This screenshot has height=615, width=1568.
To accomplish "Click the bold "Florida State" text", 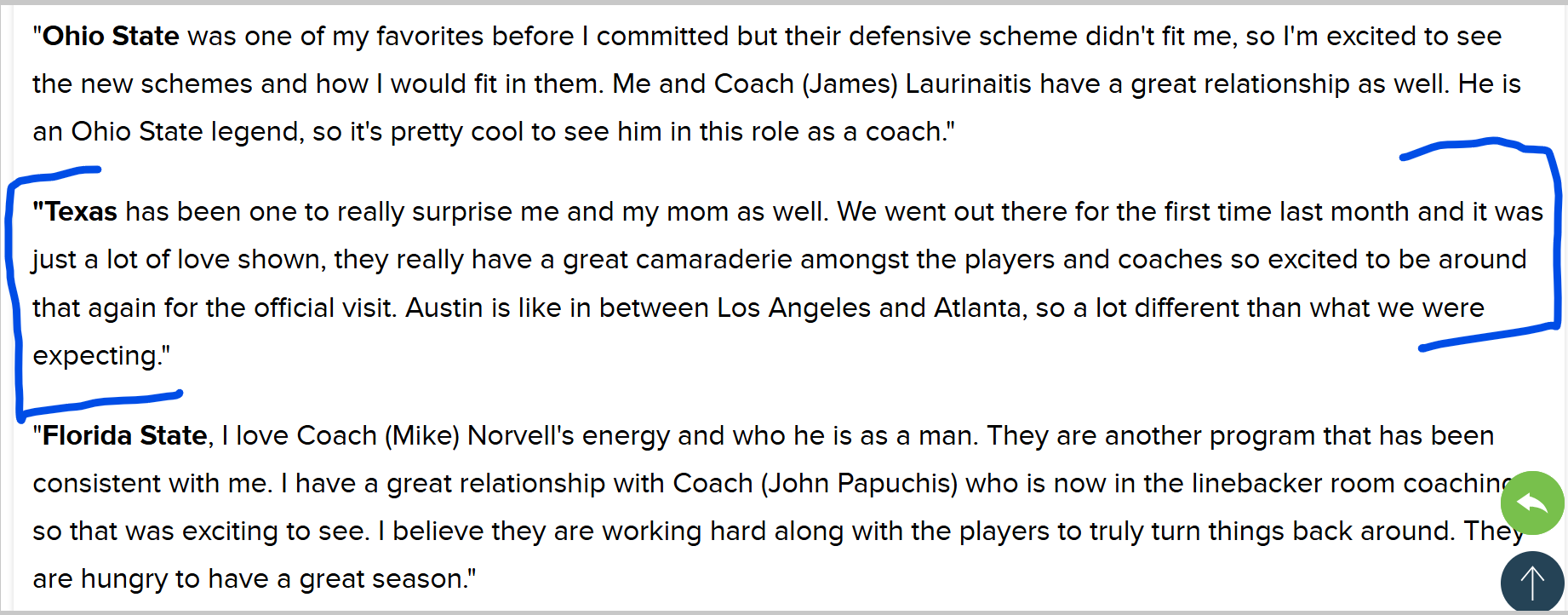I will click(125, 435).
